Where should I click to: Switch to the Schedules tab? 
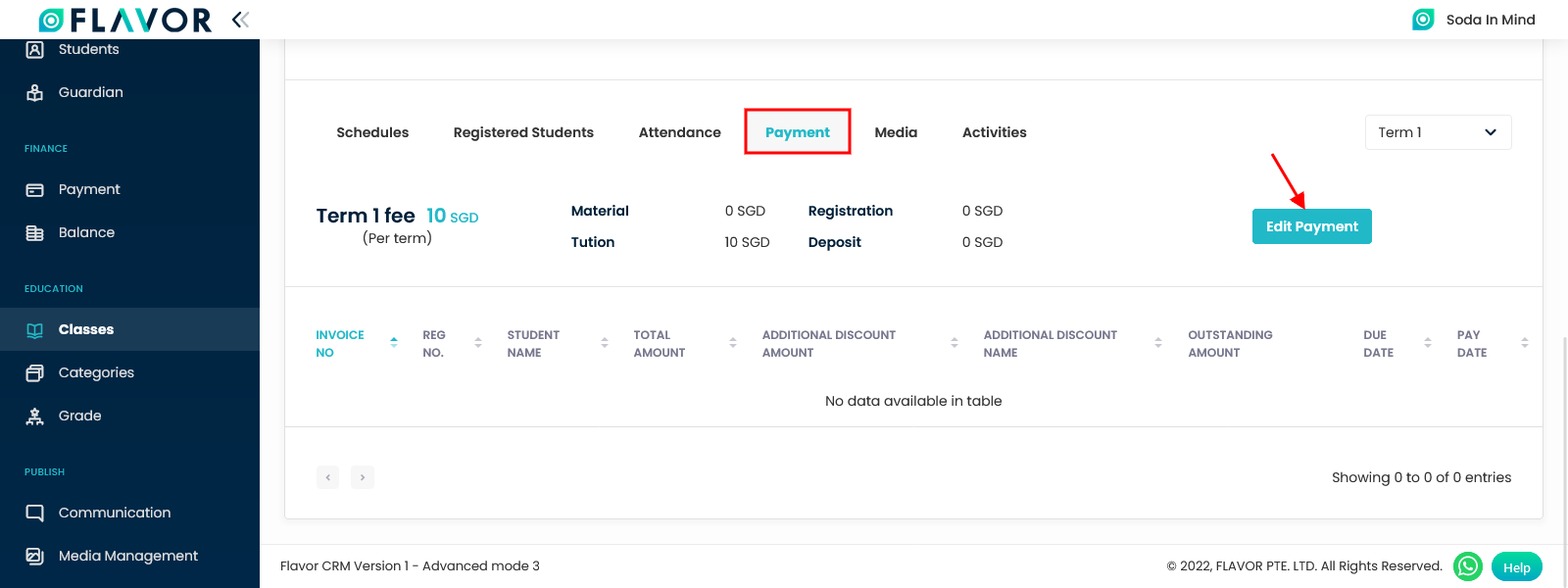pyautogui.click(x=372, y=132)
